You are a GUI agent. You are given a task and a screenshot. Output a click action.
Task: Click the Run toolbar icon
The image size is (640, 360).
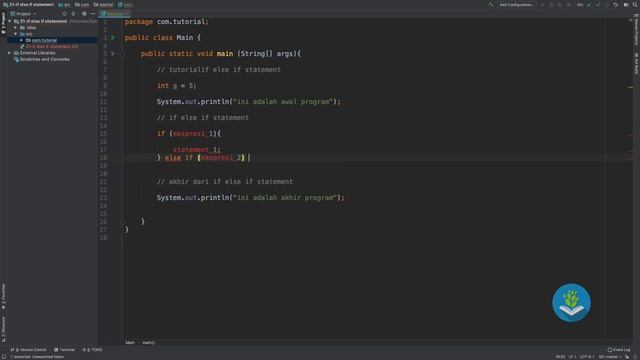point(542,4)
